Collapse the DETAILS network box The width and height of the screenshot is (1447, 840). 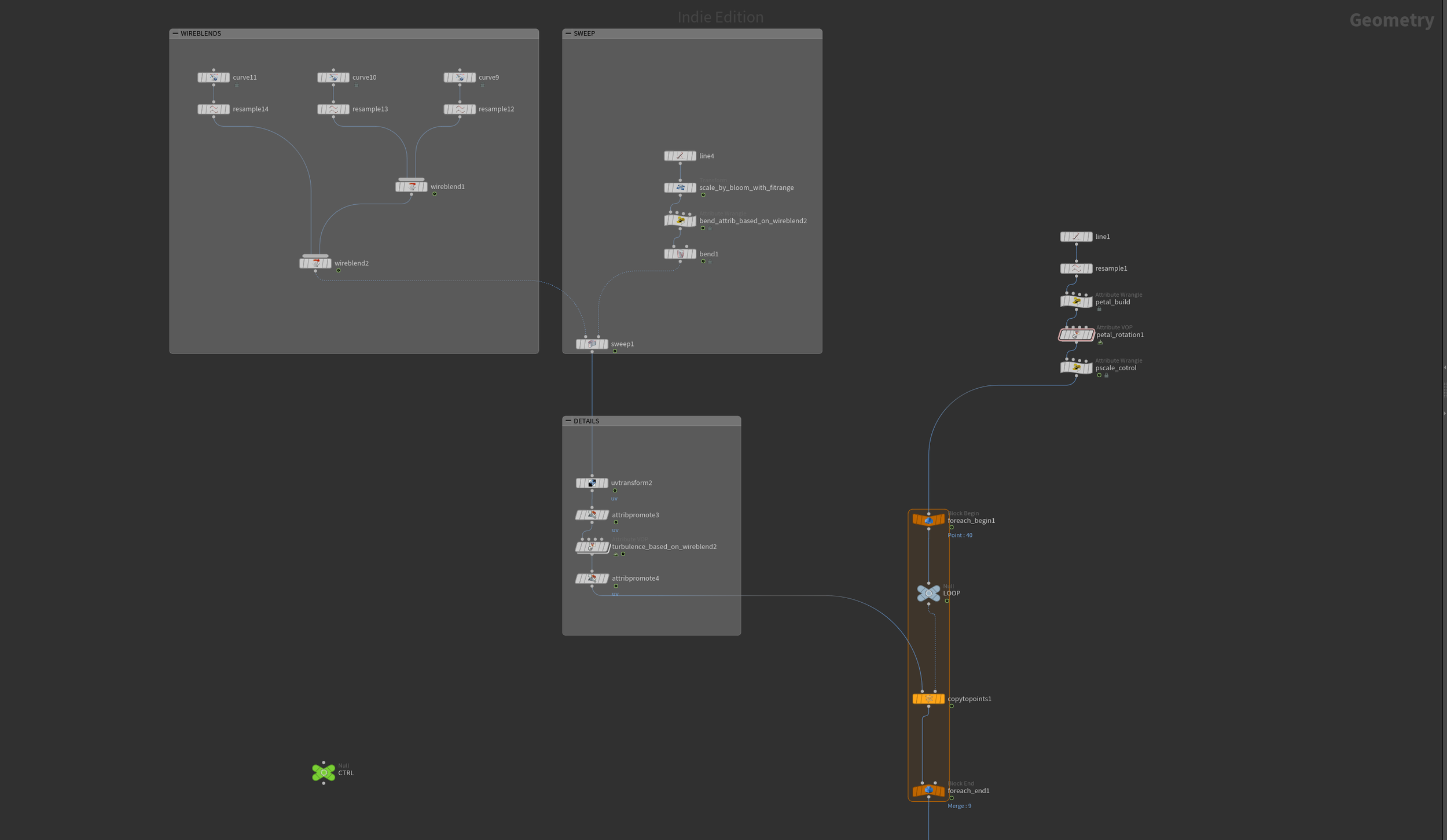568,421
